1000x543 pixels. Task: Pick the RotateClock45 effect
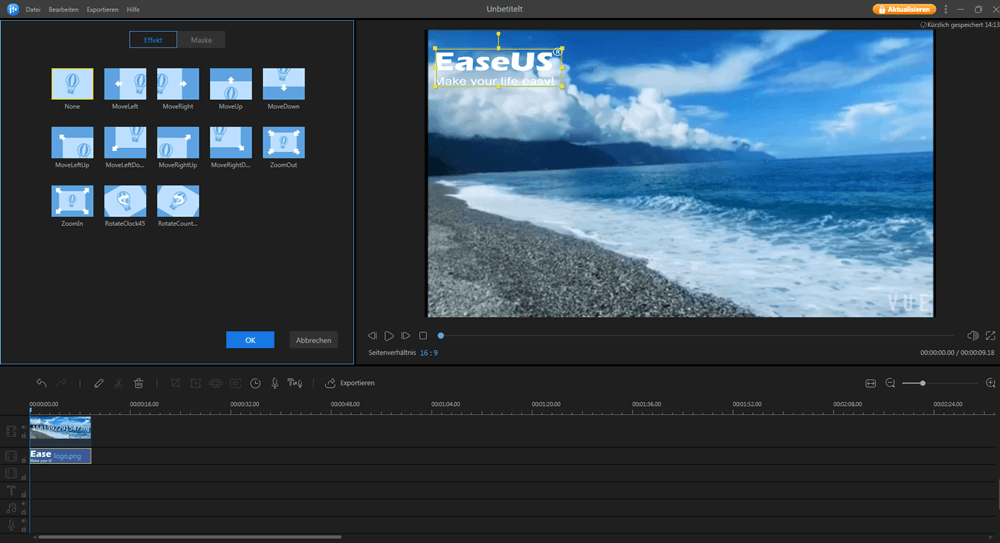coord(125,201)
